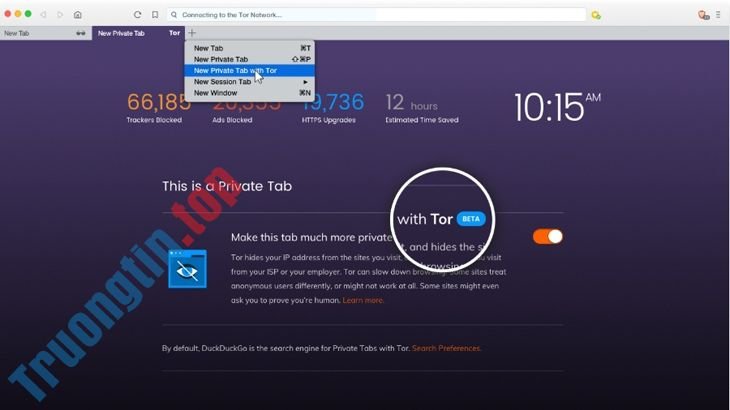The height and width of the screenshot is (410, 730).
Task: Switch to the New Tab tab
Action: point(46,33)
